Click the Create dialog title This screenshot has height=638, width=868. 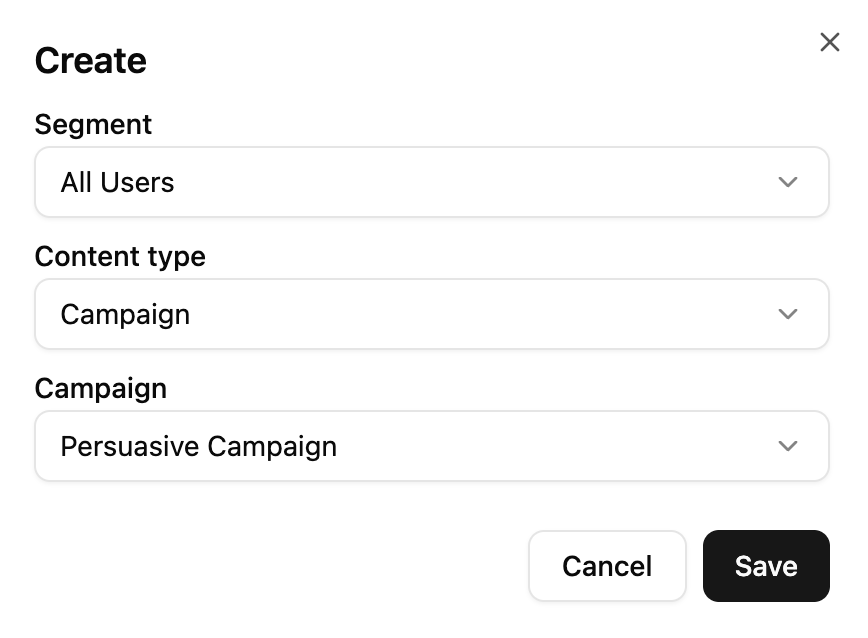tap(90, 60)
